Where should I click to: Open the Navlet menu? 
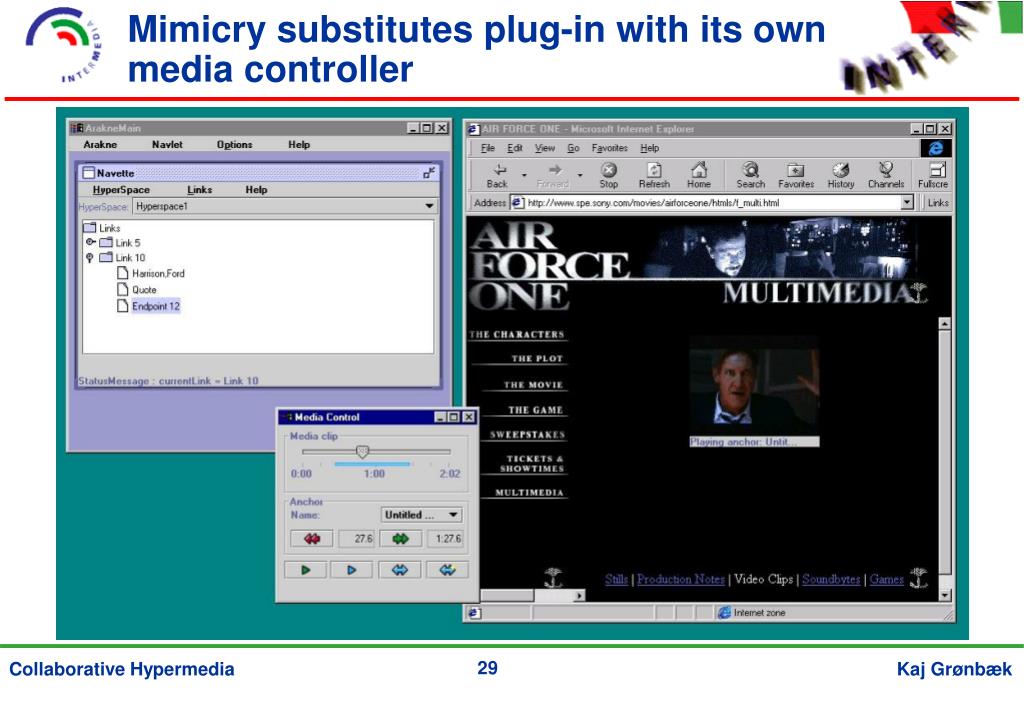pyautogui.click(x=167, y=144)
